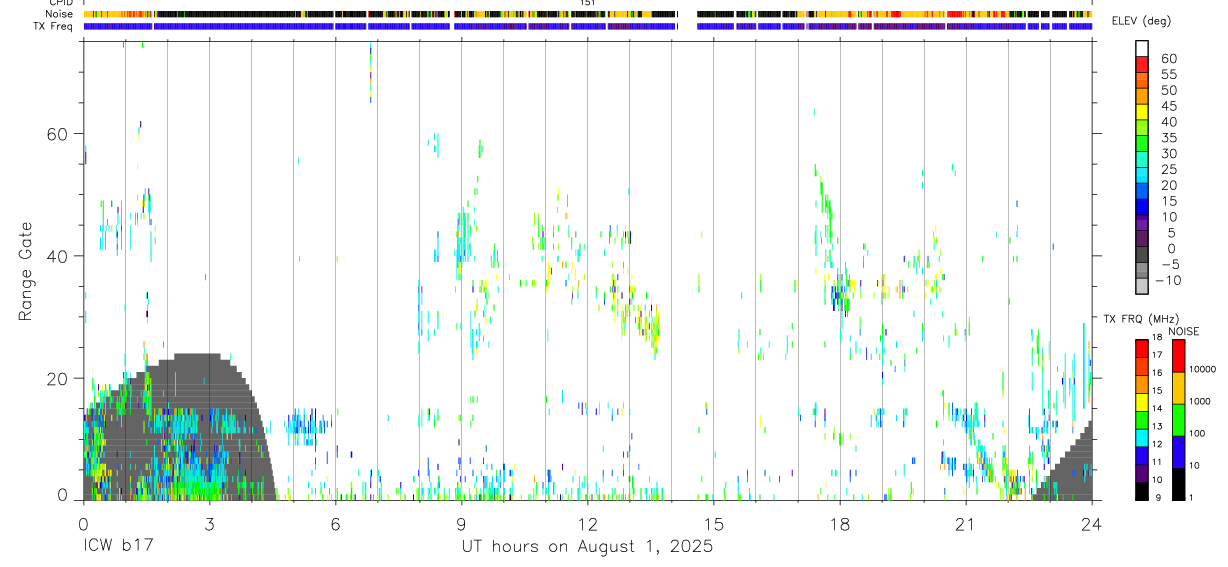Click the 'TX Freq' row label at top left
Viewport: 1228px width, 567px height.
54,26
